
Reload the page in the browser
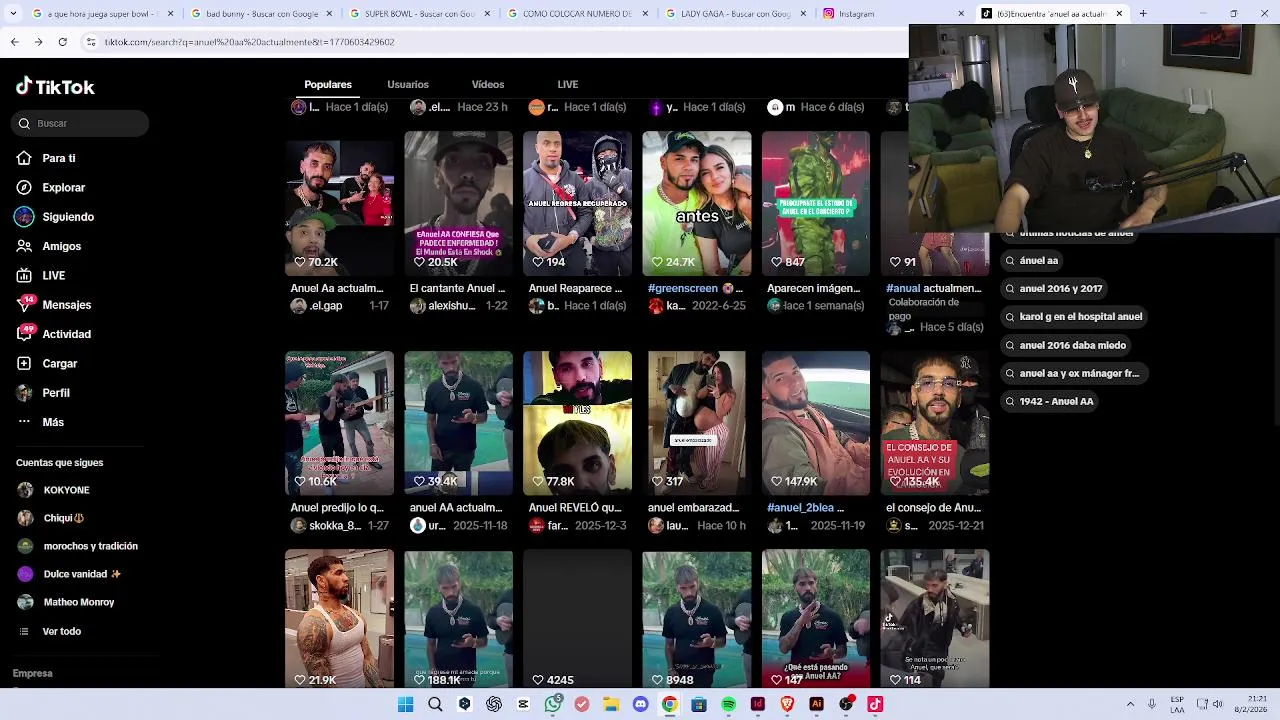pyautogui.click(x=62, y=42)
